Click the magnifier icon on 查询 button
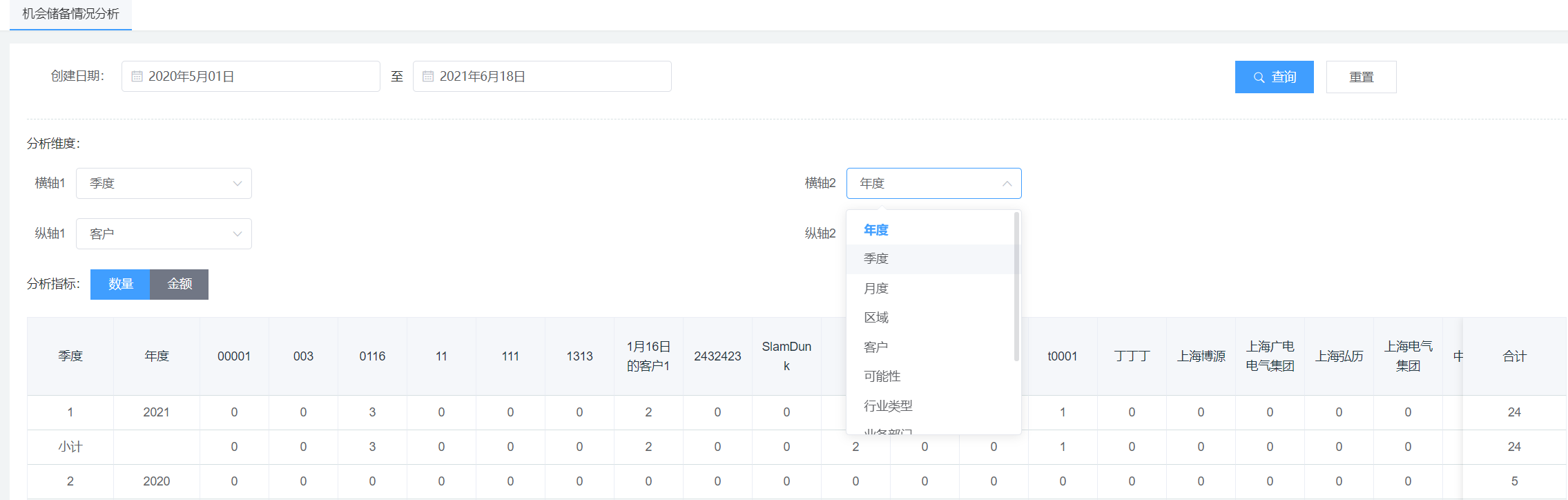1568x500 pixels. point(1259,77)
